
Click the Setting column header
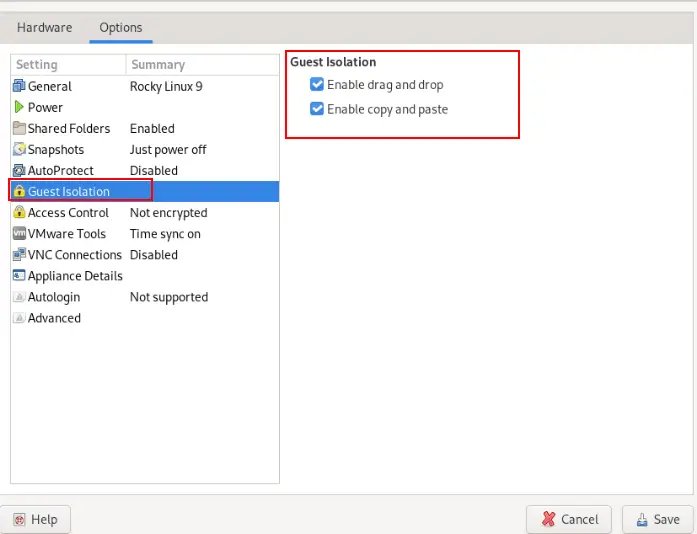[x=68, y=65]
